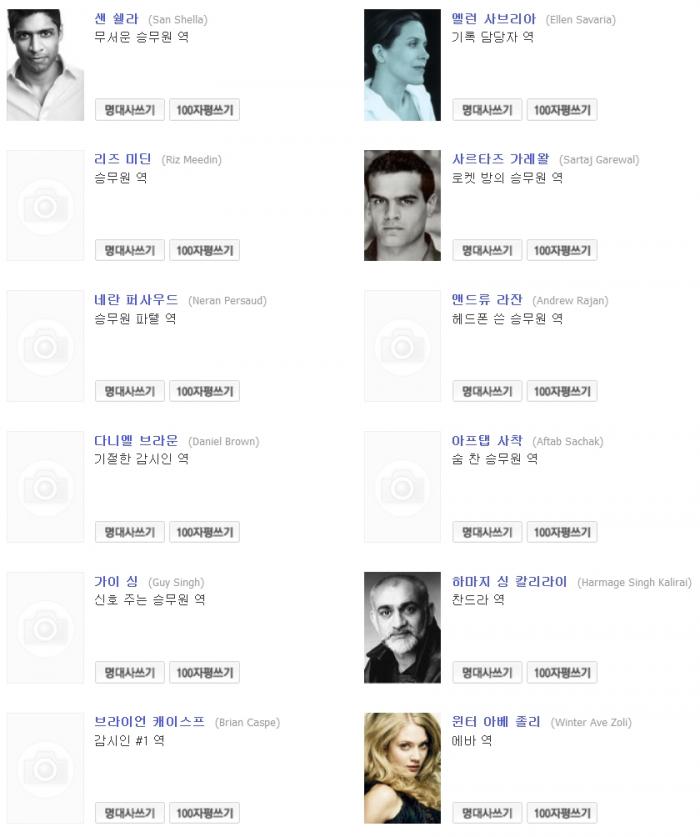Click 100자평쓰기 button under San Shella

[x=205, y=110]
